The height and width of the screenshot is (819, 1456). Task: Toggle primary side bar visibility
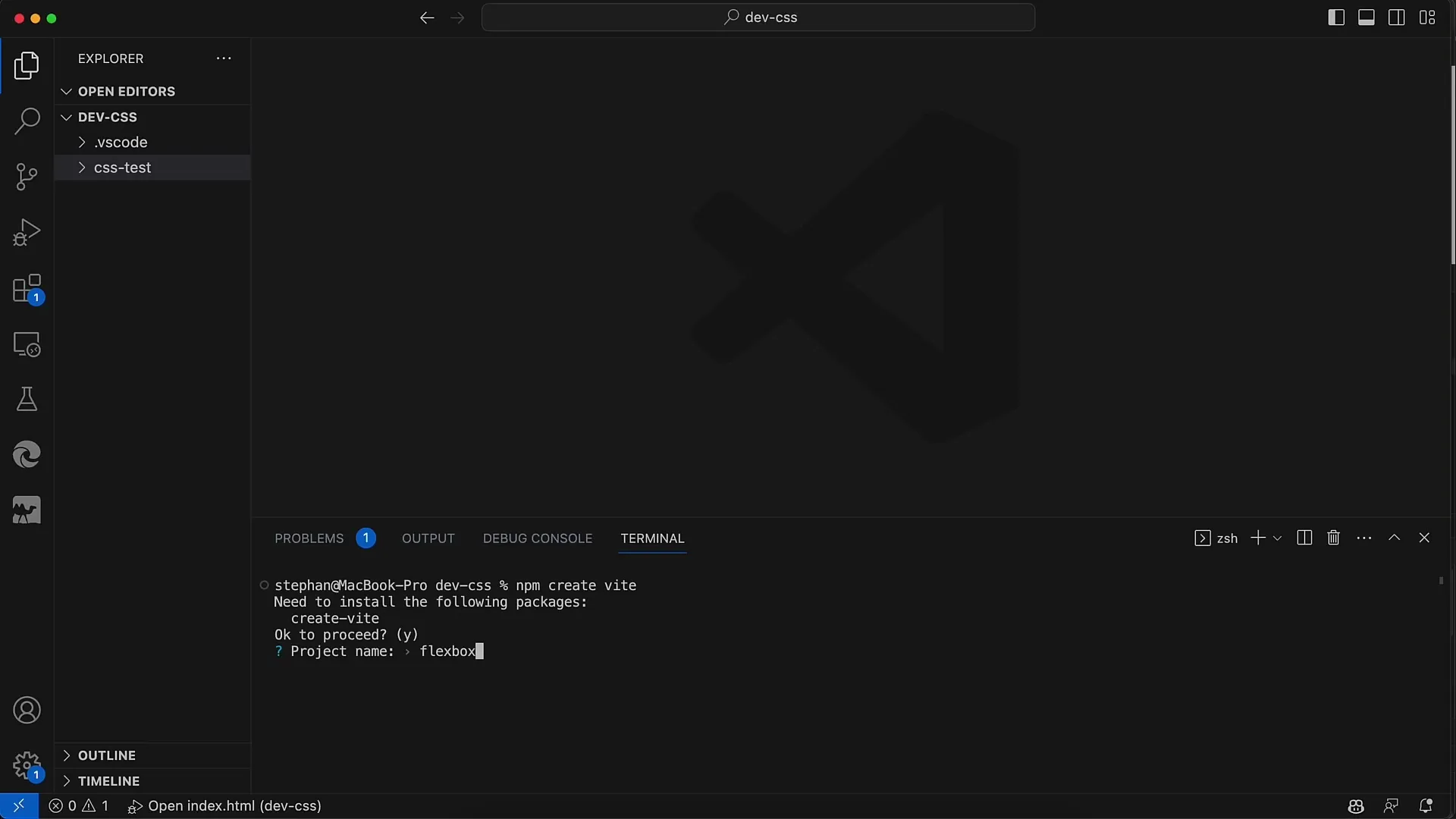coord(1336,17)
